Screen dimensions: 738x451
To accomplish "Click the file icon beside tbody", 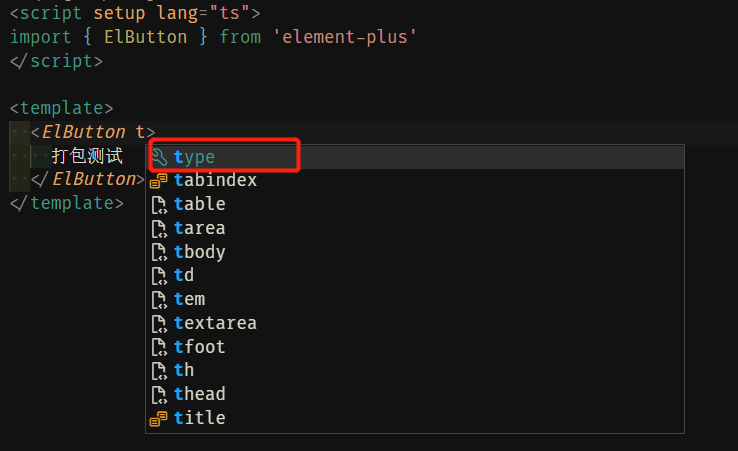I will pyautogui.click(x=159, y=252).
